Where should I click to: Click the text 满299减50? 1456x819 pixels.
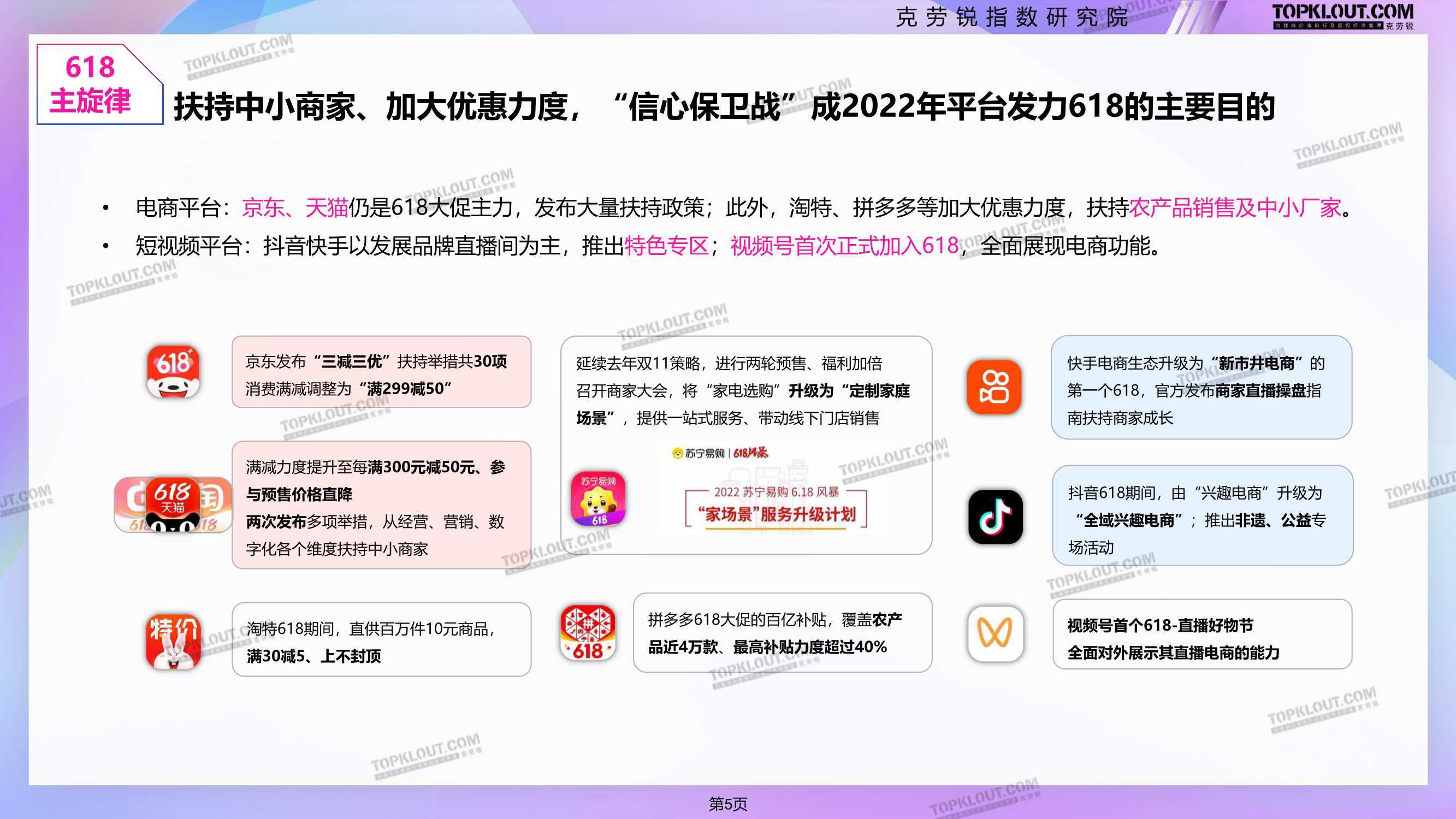[x=405, y=389]
